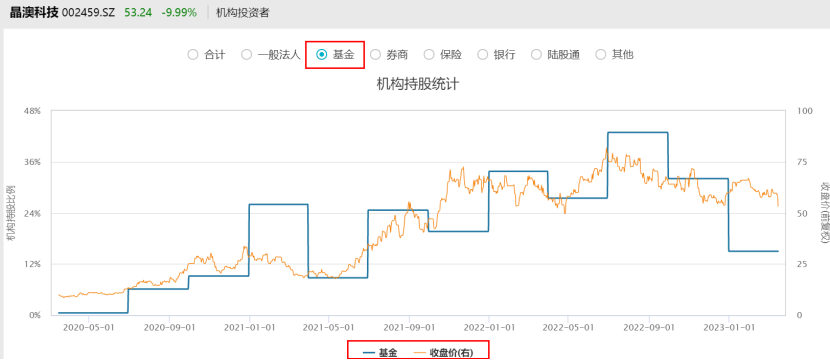830x360 pixels.
Task: Click the 2020-09-01 x-axis label
Action: coord(169,327)
